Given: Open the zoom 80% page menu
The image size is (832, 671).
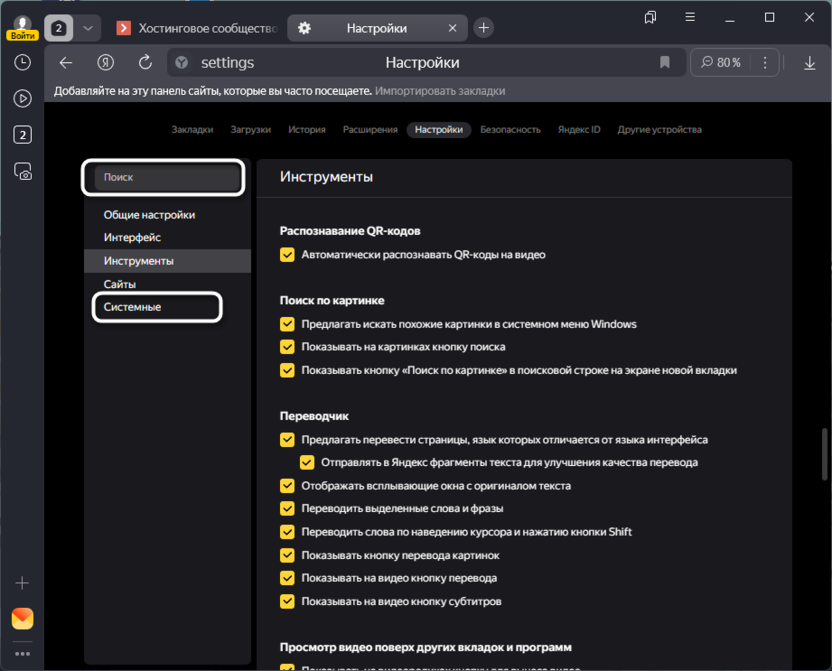Looking at the screenshot, I should click(x=721, y=63).
